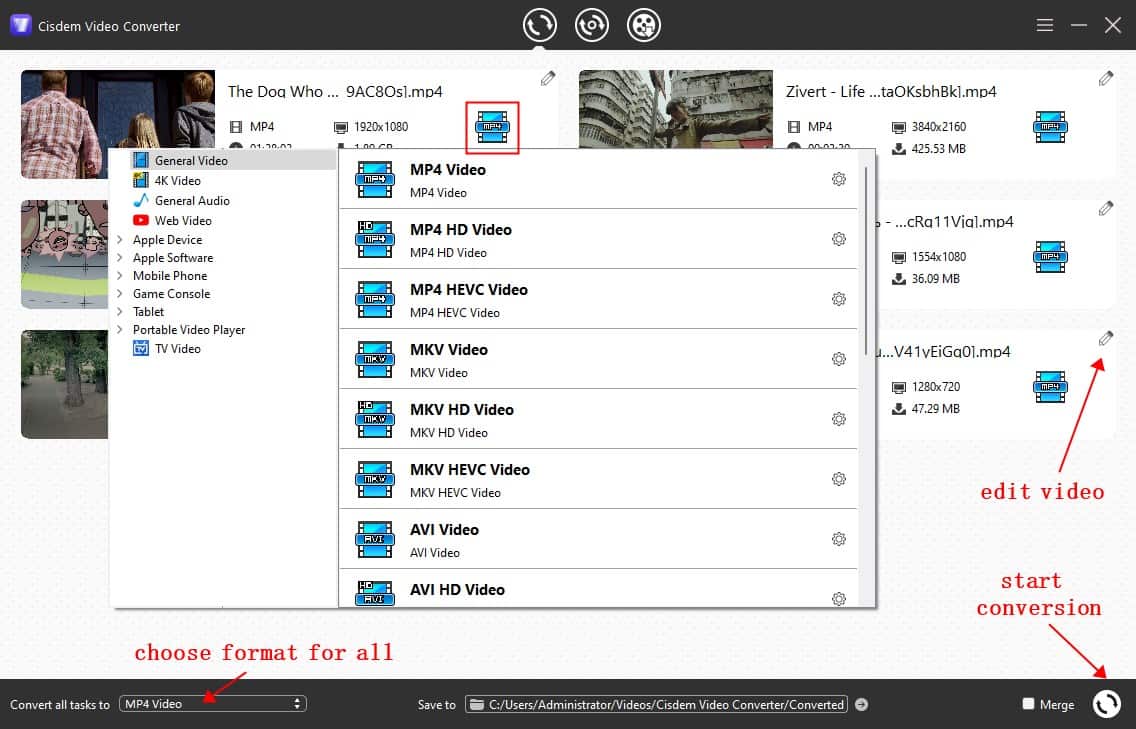Expand the Mobile Phone category

(120, 275)
